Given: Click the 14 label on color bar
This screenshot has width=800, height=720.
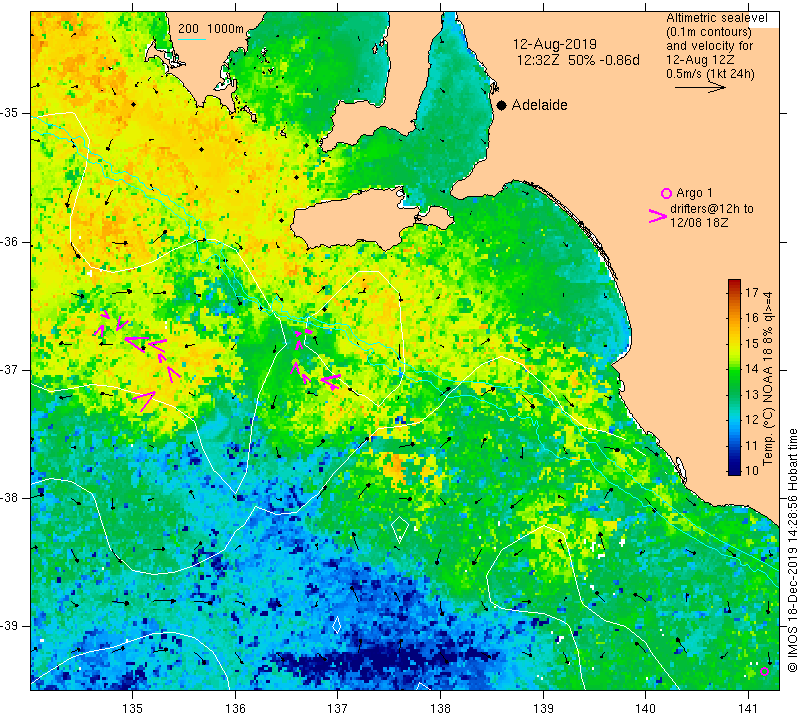Looking at the screenshot, I should 752,369.
